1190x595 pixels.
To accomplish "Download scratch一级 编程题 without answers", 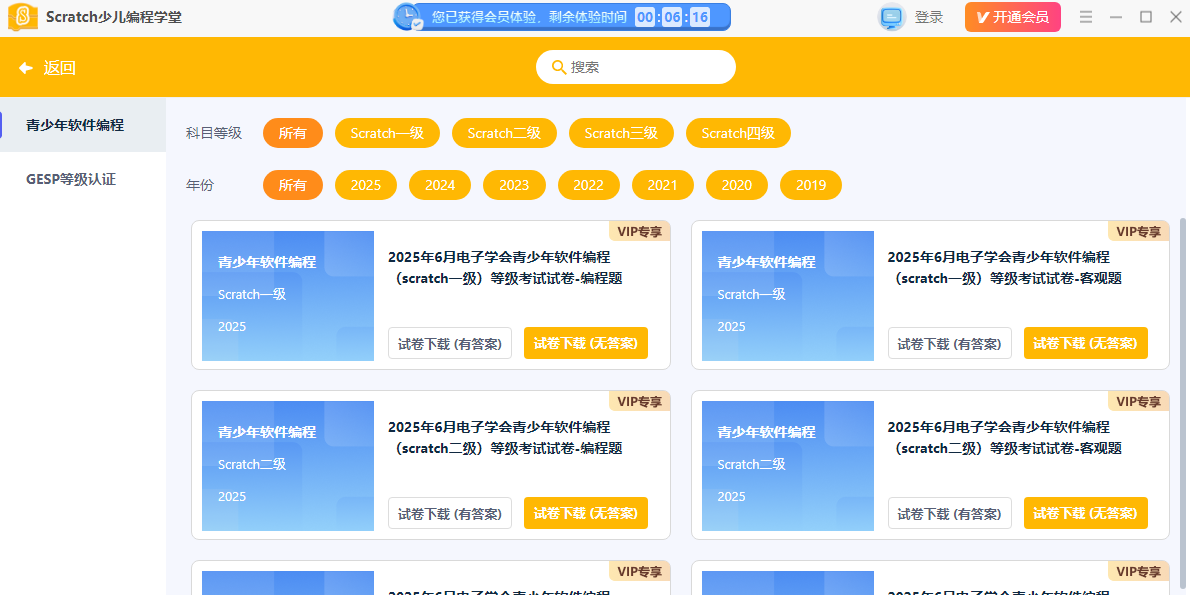I will (x=586, y=343).
